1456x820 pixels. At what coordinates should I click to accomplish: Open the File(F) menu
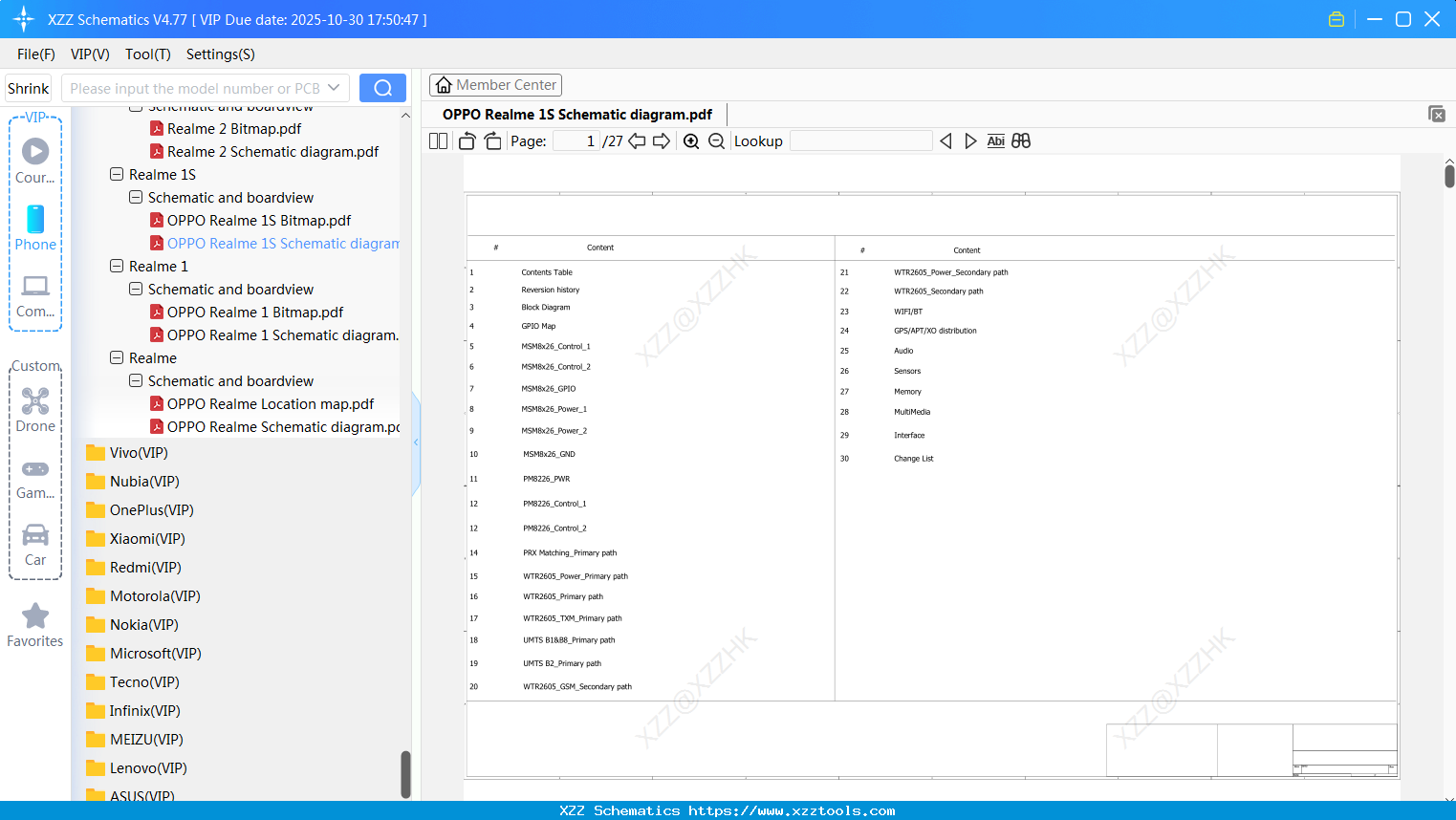36,54
